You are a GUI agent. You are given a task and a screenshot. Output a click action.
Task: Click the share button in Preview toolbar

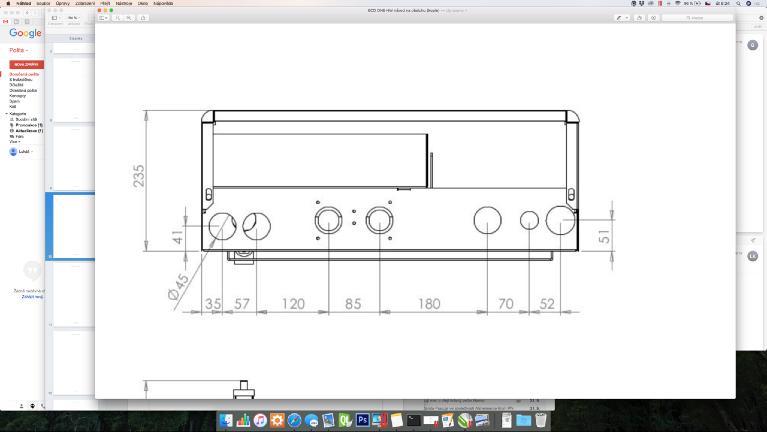(143, 18)
